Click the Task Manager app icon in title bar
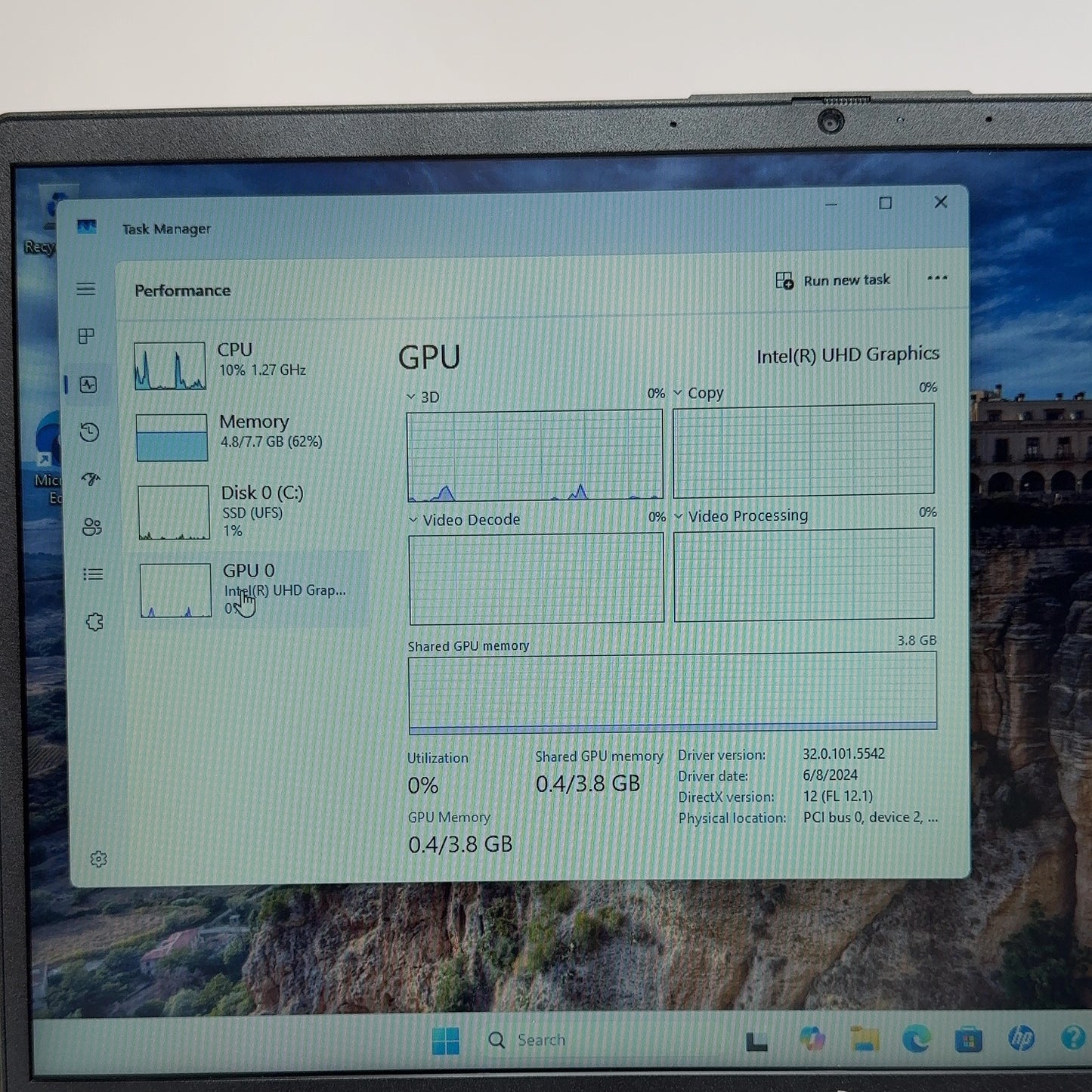1092x1092 pixels. (87, 227)
